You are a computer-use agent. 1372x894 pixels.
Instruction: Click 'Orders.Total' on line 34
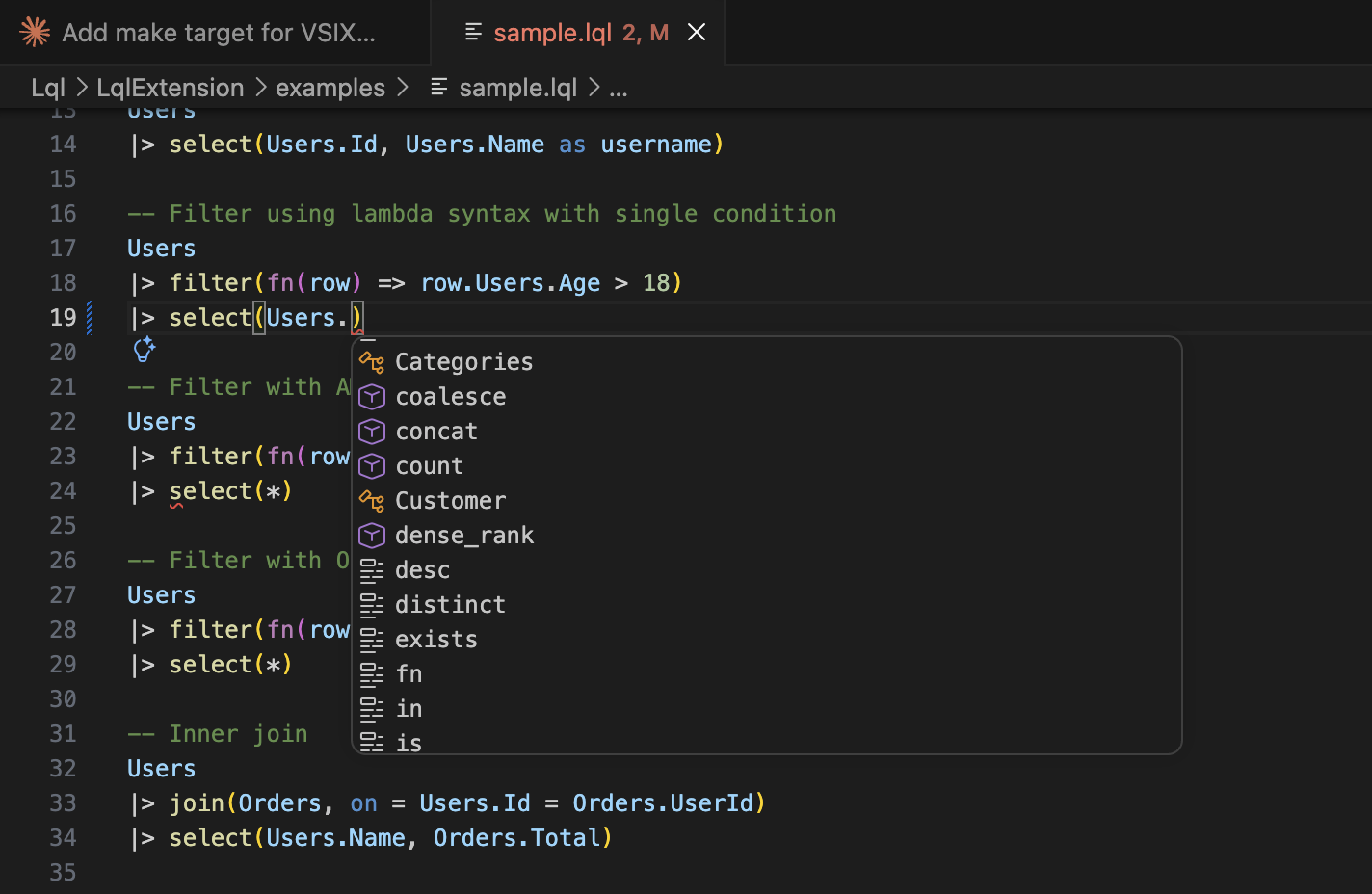coord(517,838)
